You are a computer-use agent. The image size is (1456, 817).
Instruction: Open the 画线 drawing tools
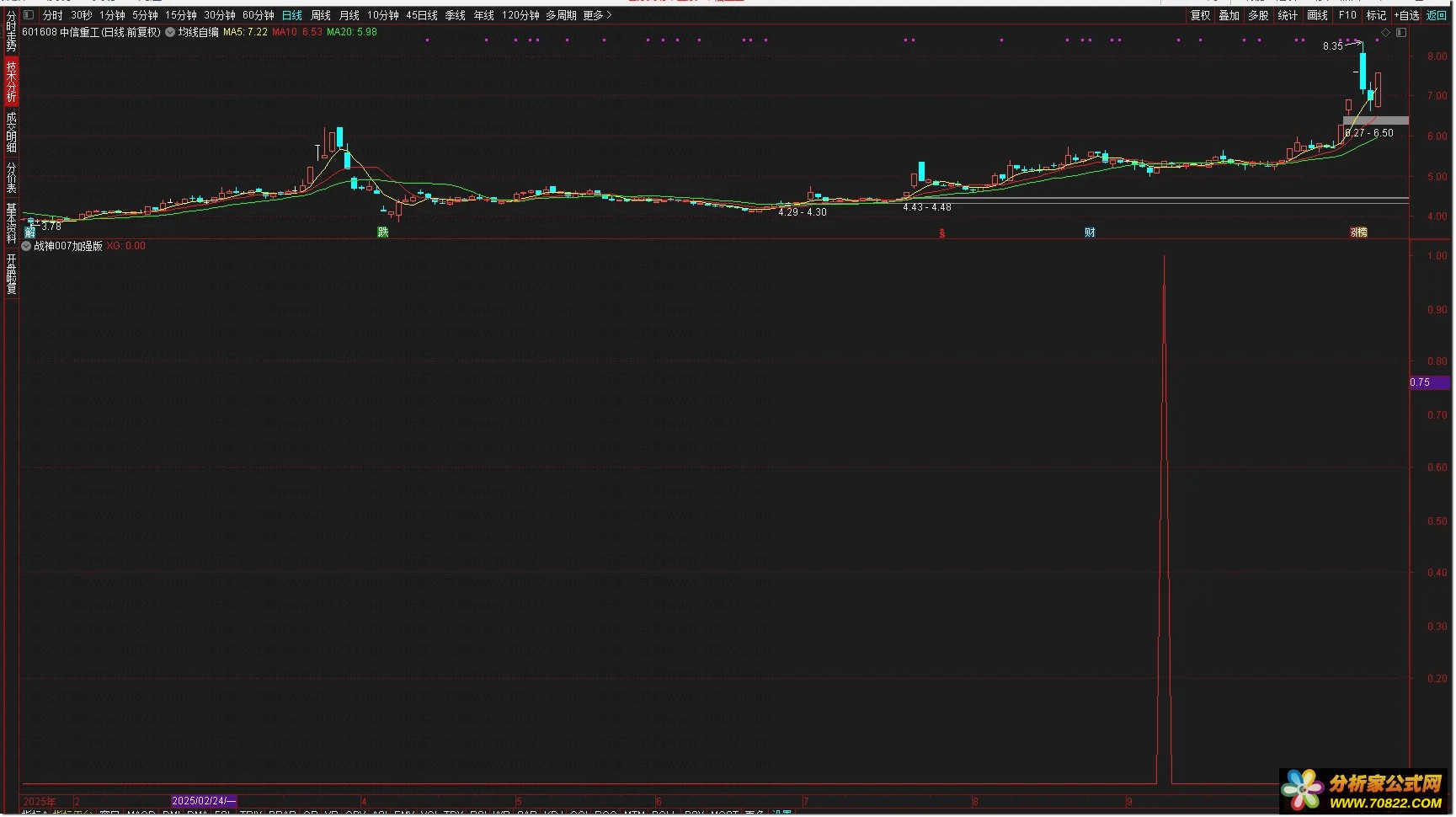click(x=1317, y=15)
